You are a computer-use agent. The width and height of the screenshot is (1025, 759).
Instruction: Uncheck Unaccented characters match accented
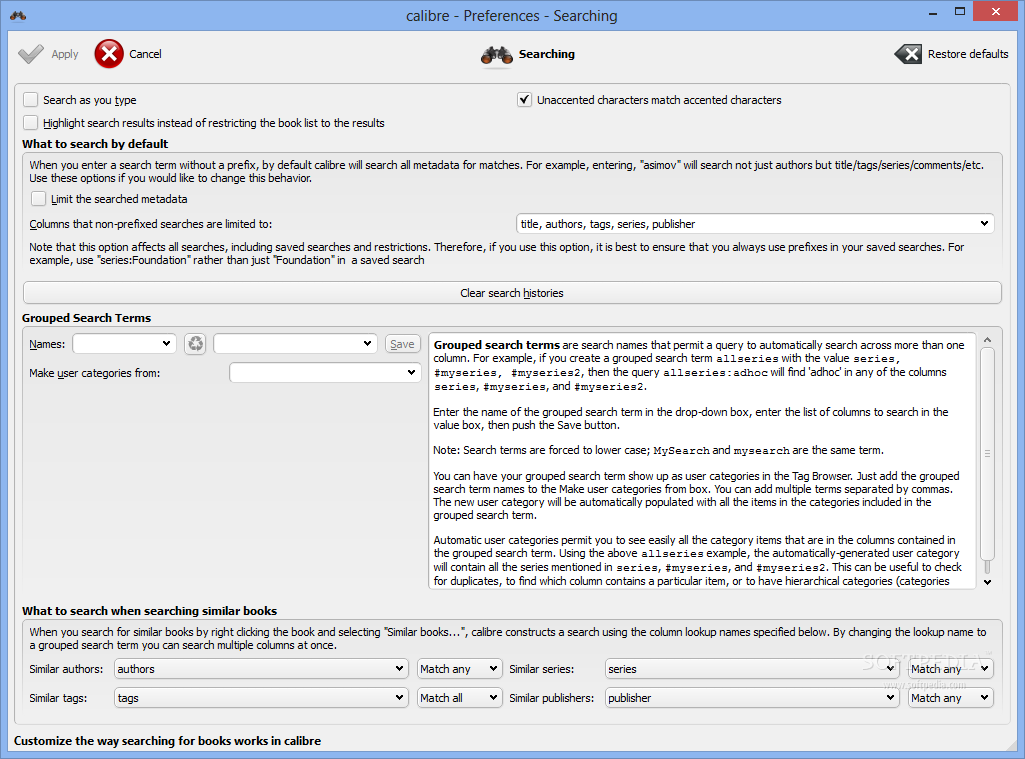tap(524, 100)
